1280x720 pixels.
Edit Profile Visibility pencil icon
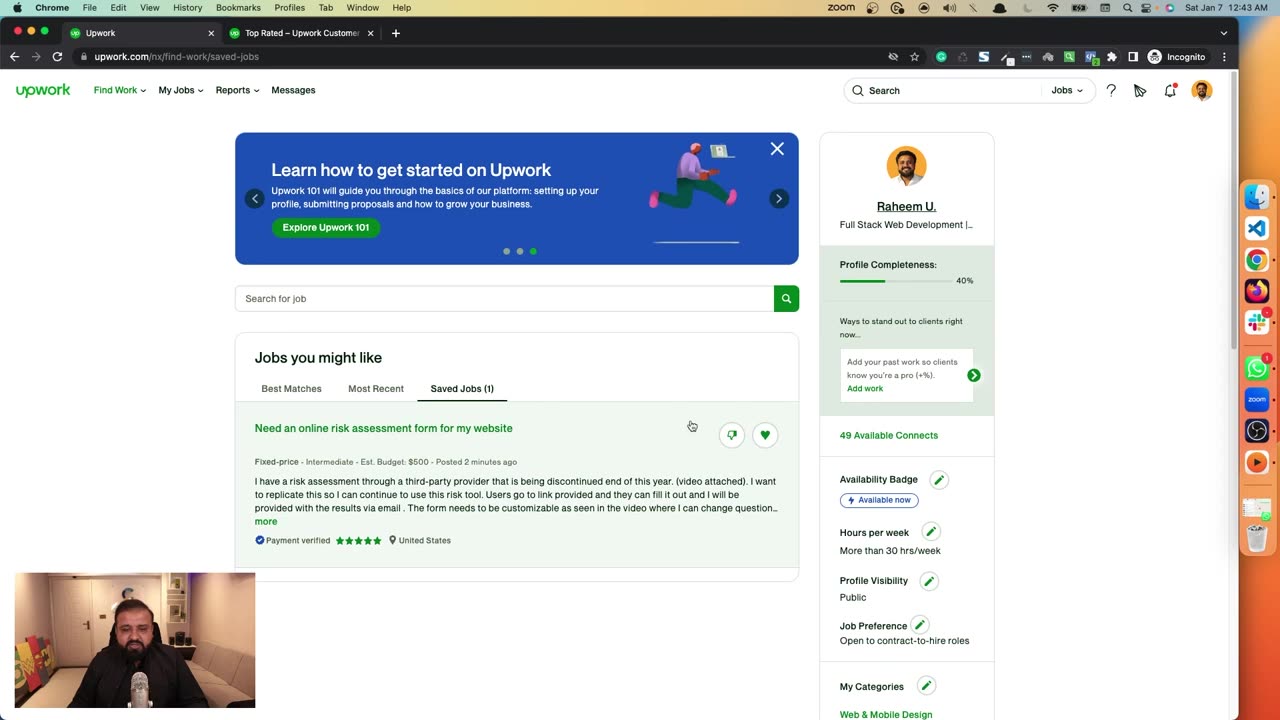(x=929, y=581)
